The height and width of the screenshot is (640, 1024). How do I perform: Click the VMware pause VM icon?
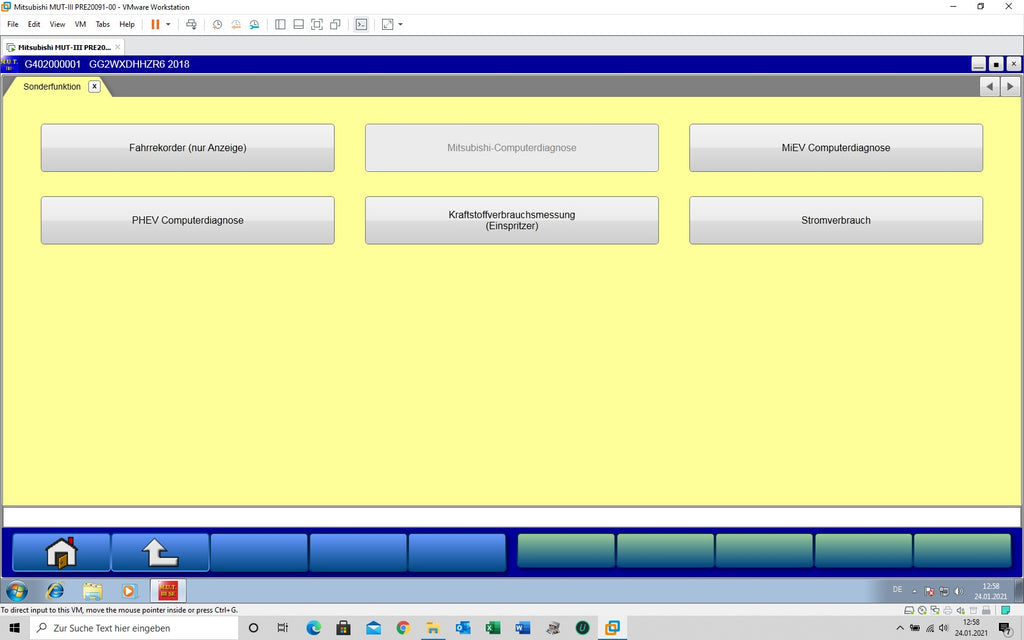tap(155, 24)
